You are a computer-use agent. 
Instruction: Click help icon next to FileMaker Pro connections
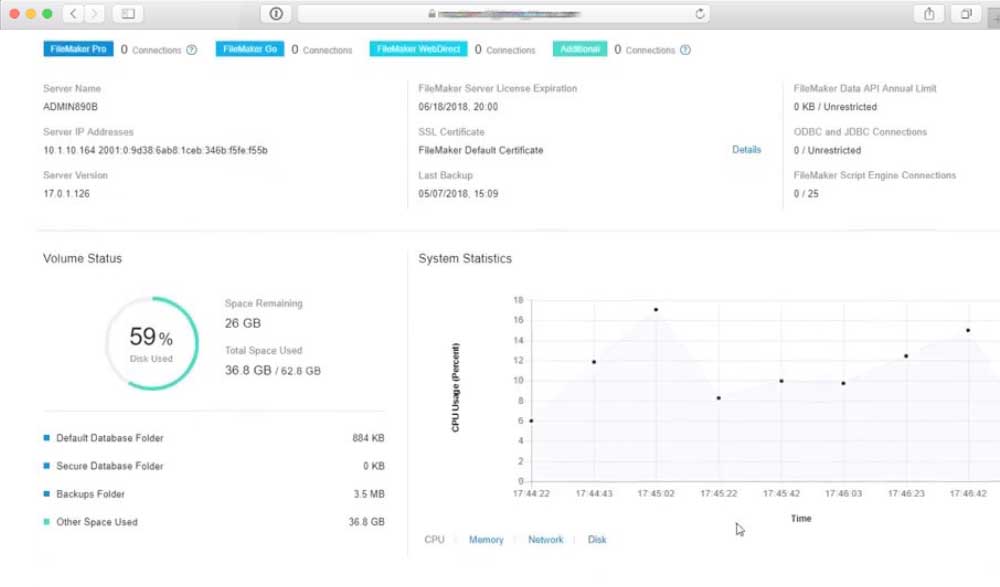click(191, 50)
